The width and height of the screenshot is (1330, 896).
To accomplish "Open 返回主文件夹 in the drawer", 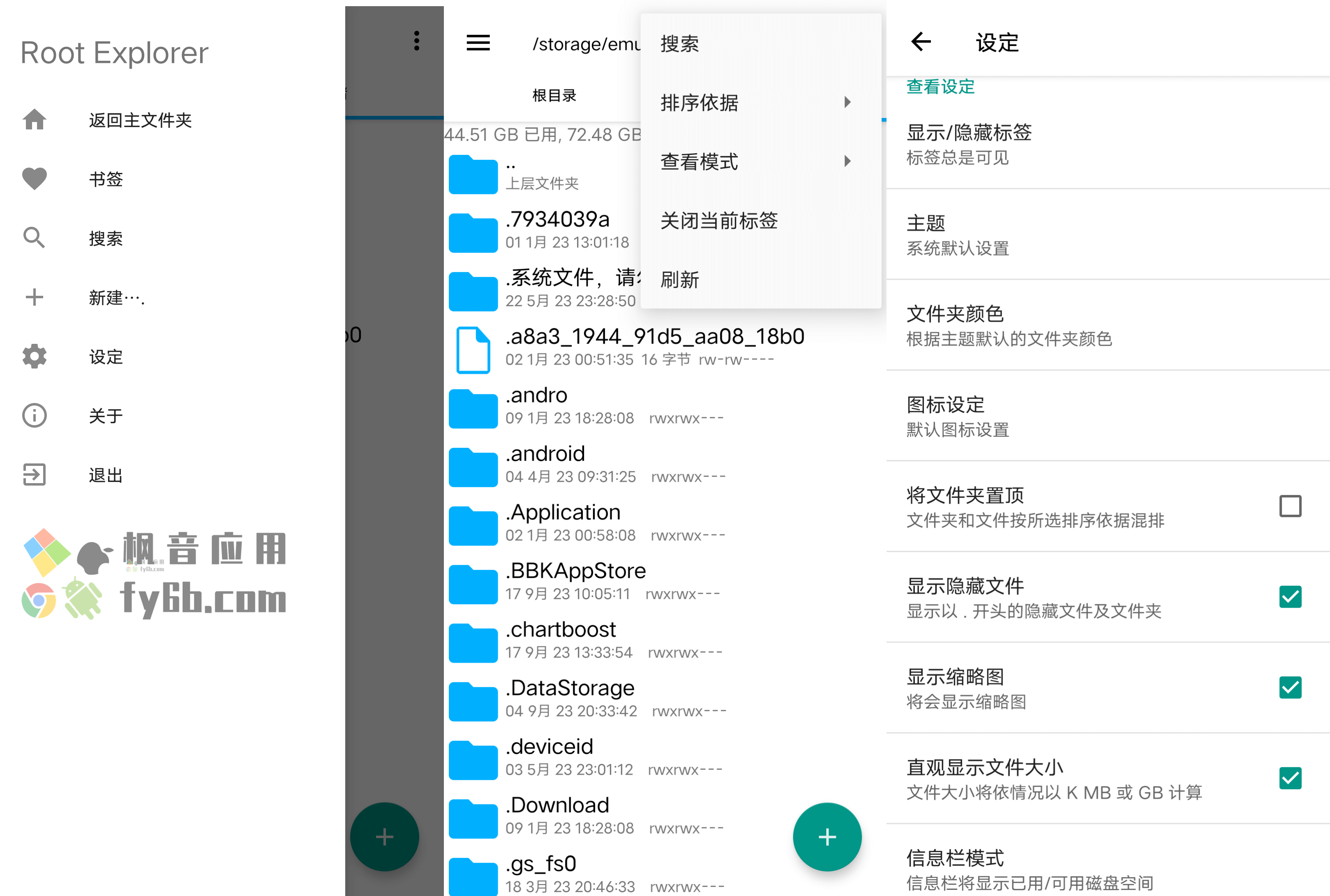I will [172, 120].
